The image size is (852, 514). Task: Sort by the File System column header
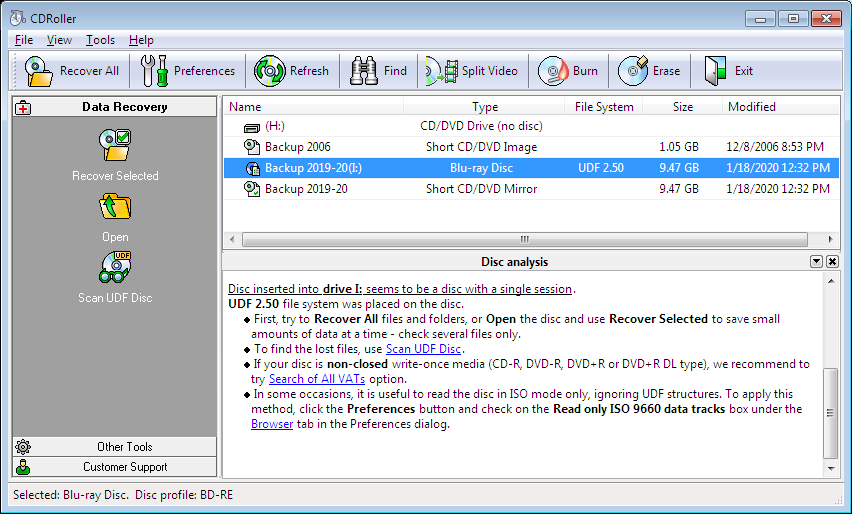click(604, 106)
